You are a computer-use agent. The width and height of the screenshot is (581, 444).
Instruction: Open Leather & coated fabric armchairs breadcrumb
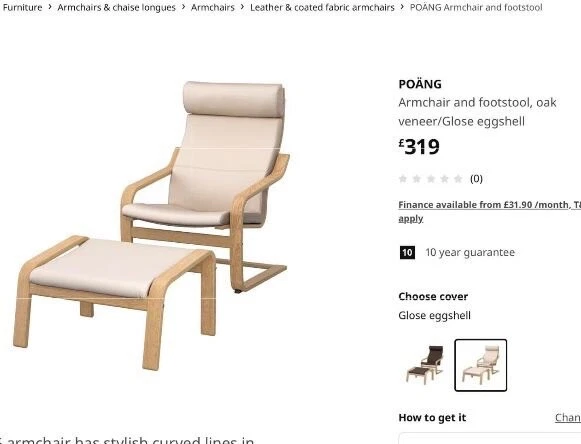[322, 7]
